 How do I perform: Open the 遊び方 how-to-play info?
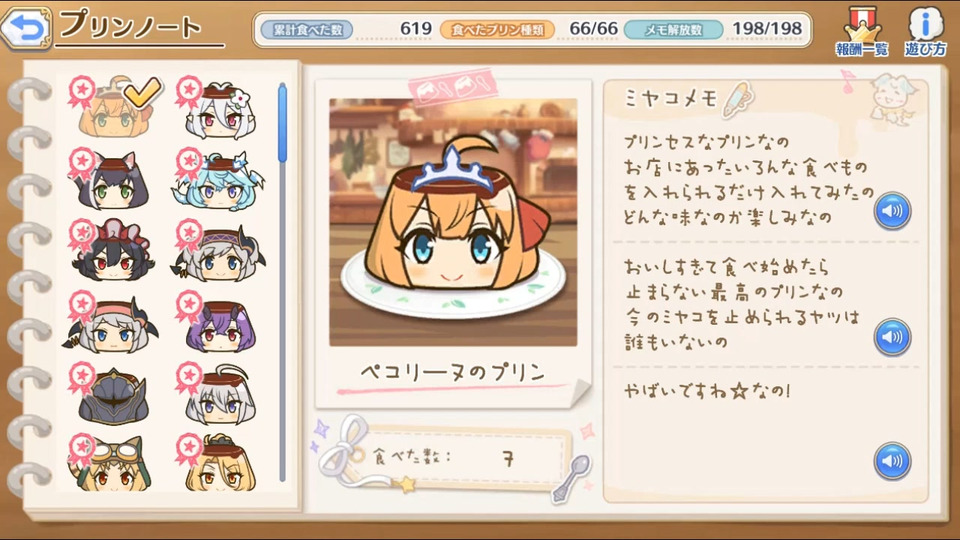tap(925, 32)
